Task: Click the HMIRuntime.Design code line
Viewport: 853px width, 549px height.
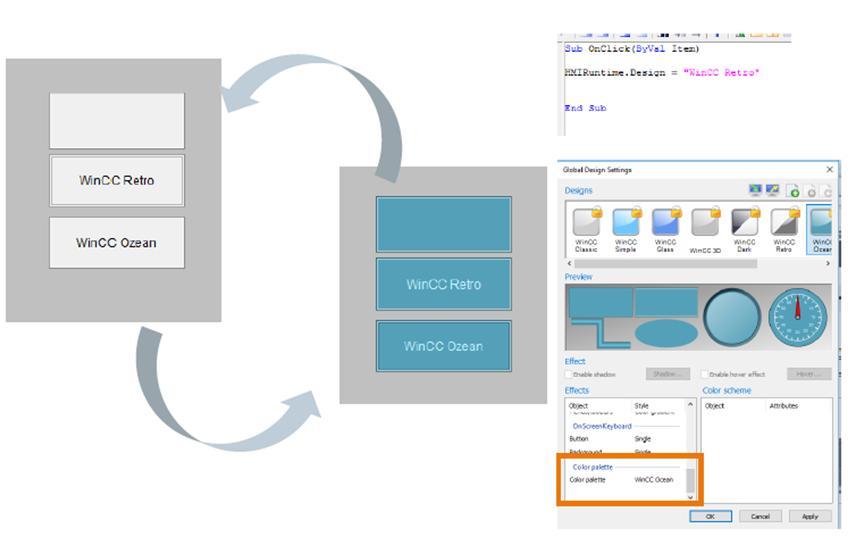Action: [x=662, y=72]
